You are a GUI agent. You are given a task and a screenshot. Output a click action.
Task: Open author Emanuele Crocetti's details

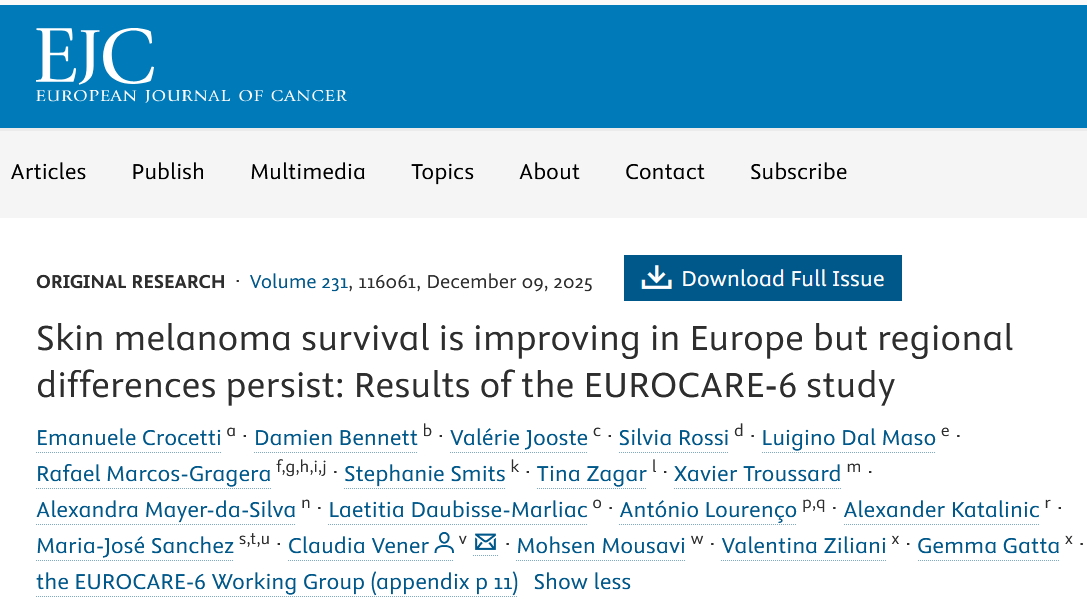pos(130,438)
